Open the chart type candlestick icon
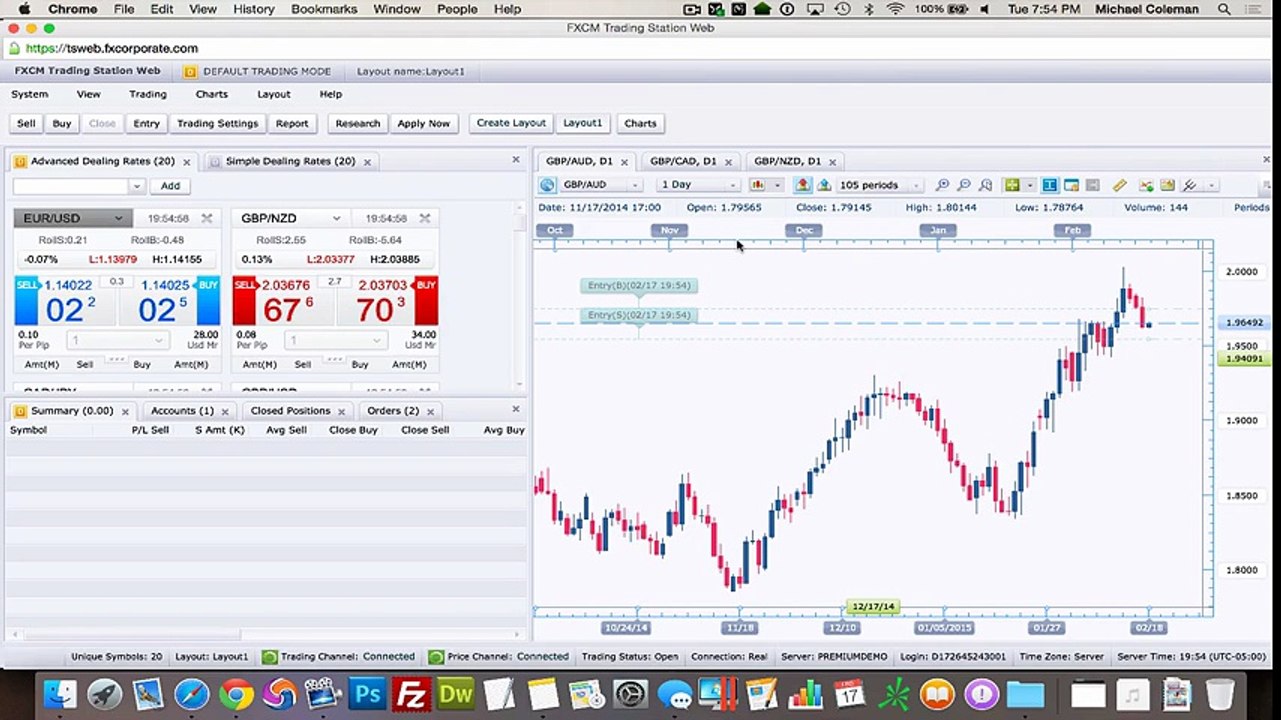This screenshot has height=720, width=1281. coord(758,185)
